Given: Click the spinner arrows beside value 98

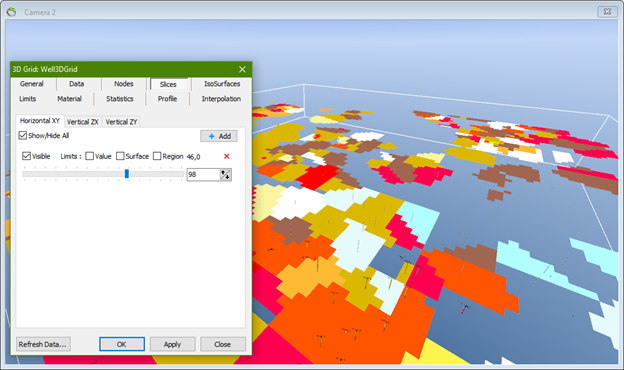Looking at the screenshot, I should pyautogui.click(x=226, y=175).
